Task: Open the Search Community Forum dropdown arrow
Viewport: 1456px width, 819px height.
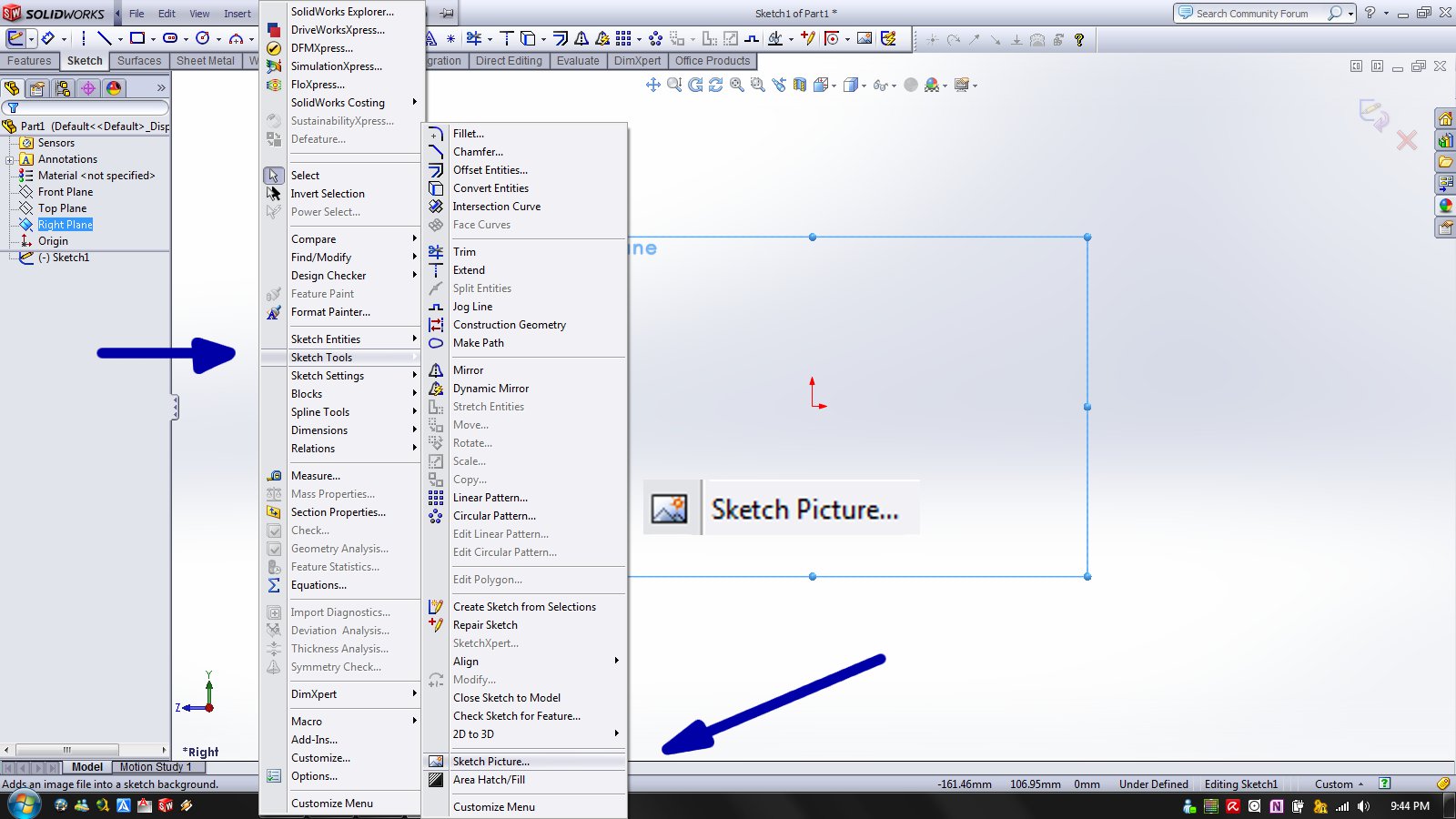Action: 1350,14
